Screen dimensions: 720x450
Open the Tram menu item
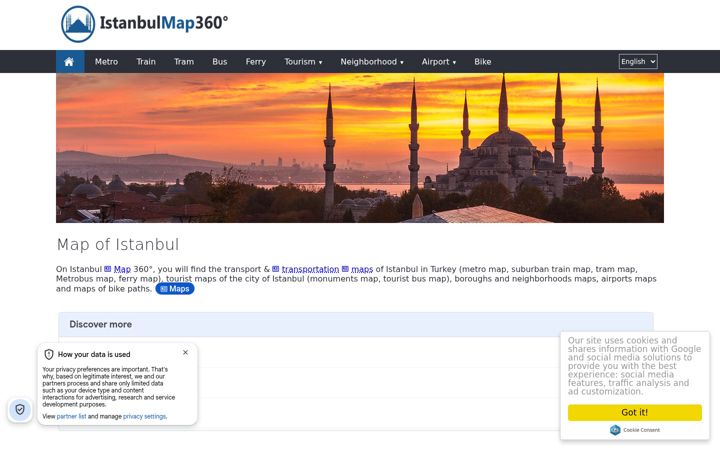coord(184,62)
